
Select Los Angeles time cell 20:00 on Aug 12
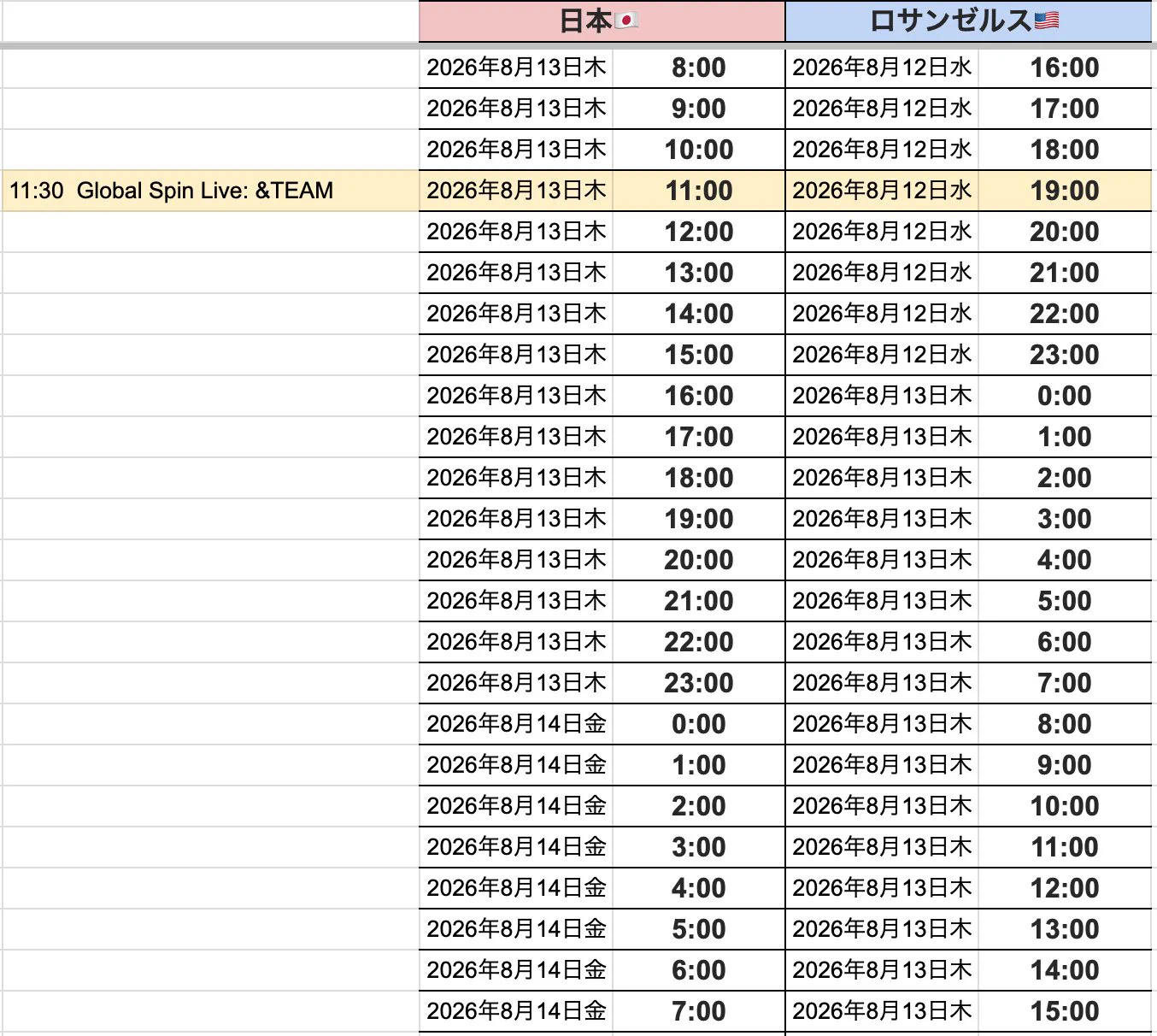point(1065,232)
